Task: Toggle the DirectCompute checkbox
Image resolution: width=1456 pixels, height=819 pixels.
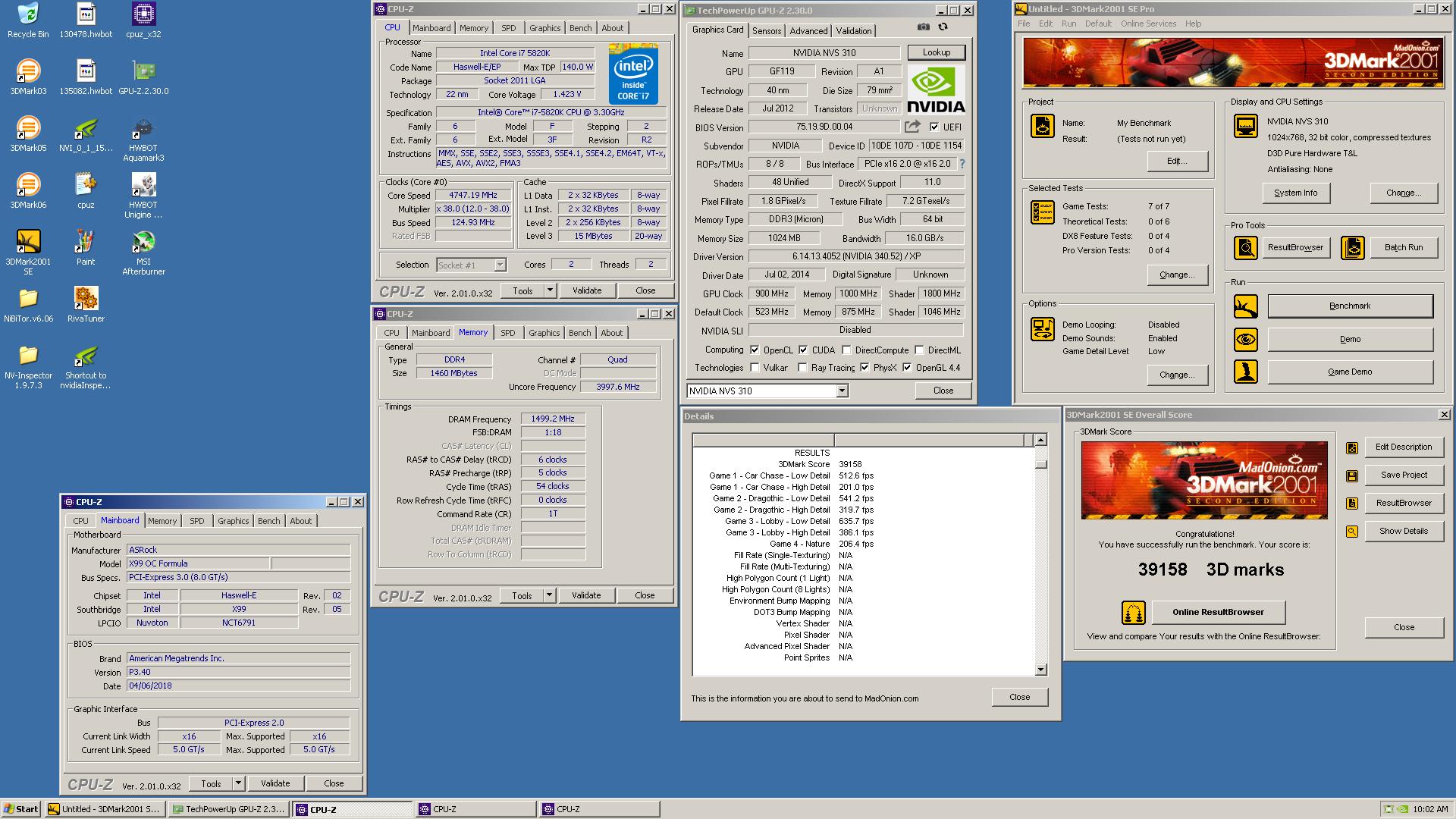Action: click(846, 350)
